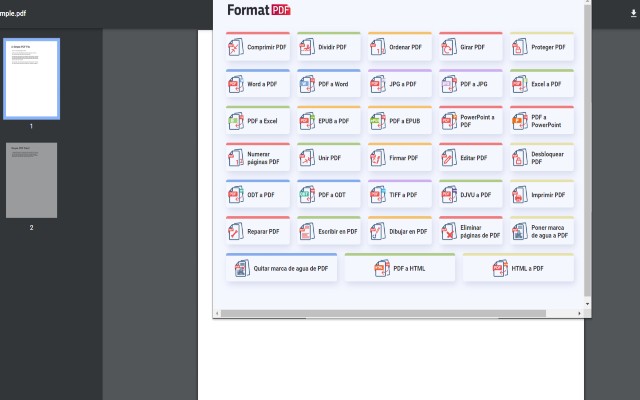640x400 pixels.
Task: Click the PDF a ODT icon
Action: [307, 195]
